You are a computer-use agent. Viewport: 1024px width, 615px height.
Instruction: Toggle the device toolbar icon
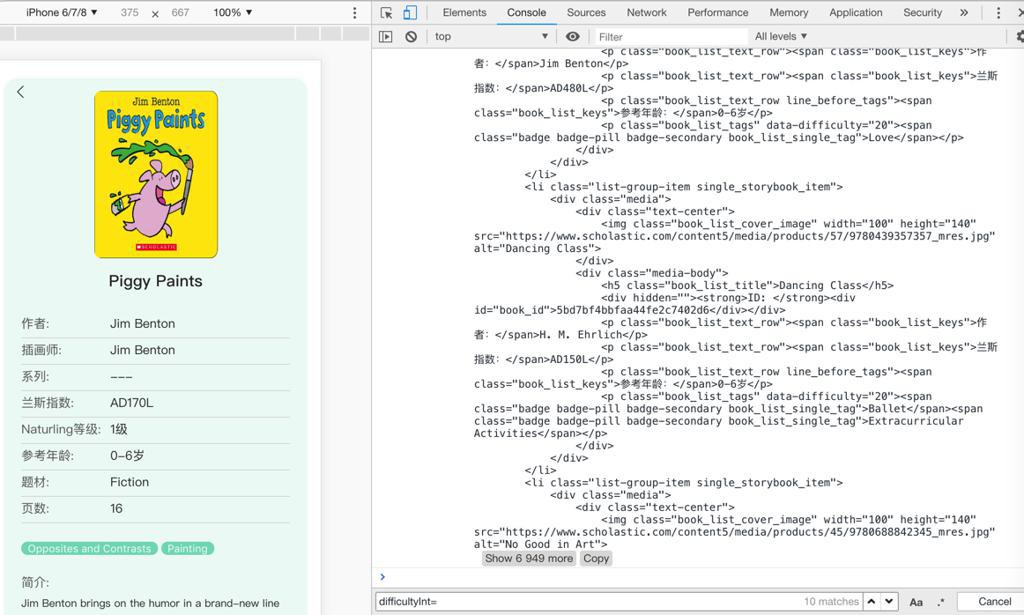pos(410,12)
